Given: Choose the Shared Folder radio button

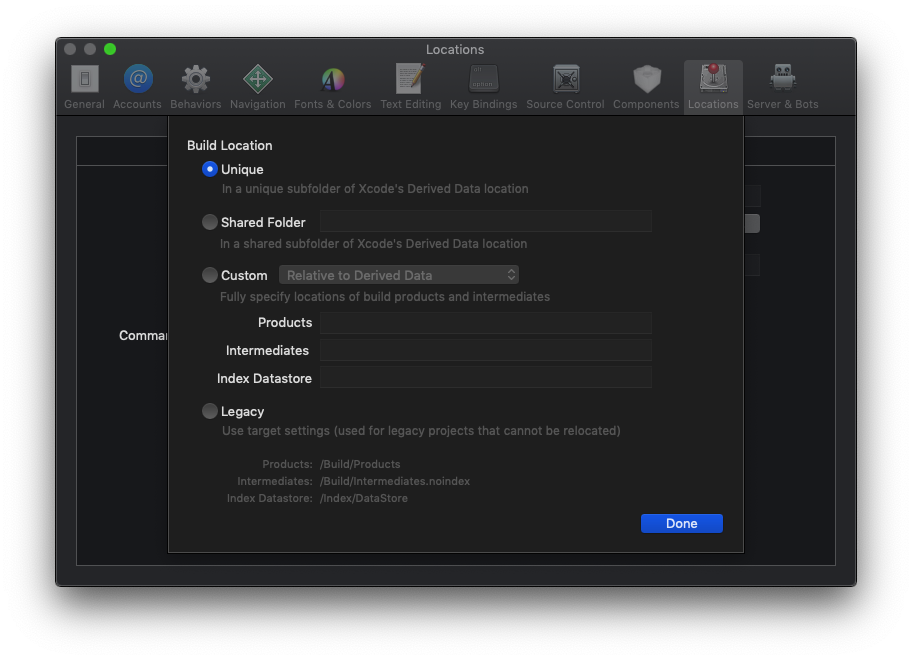Looking at the screenshot, I should point(210,222).
